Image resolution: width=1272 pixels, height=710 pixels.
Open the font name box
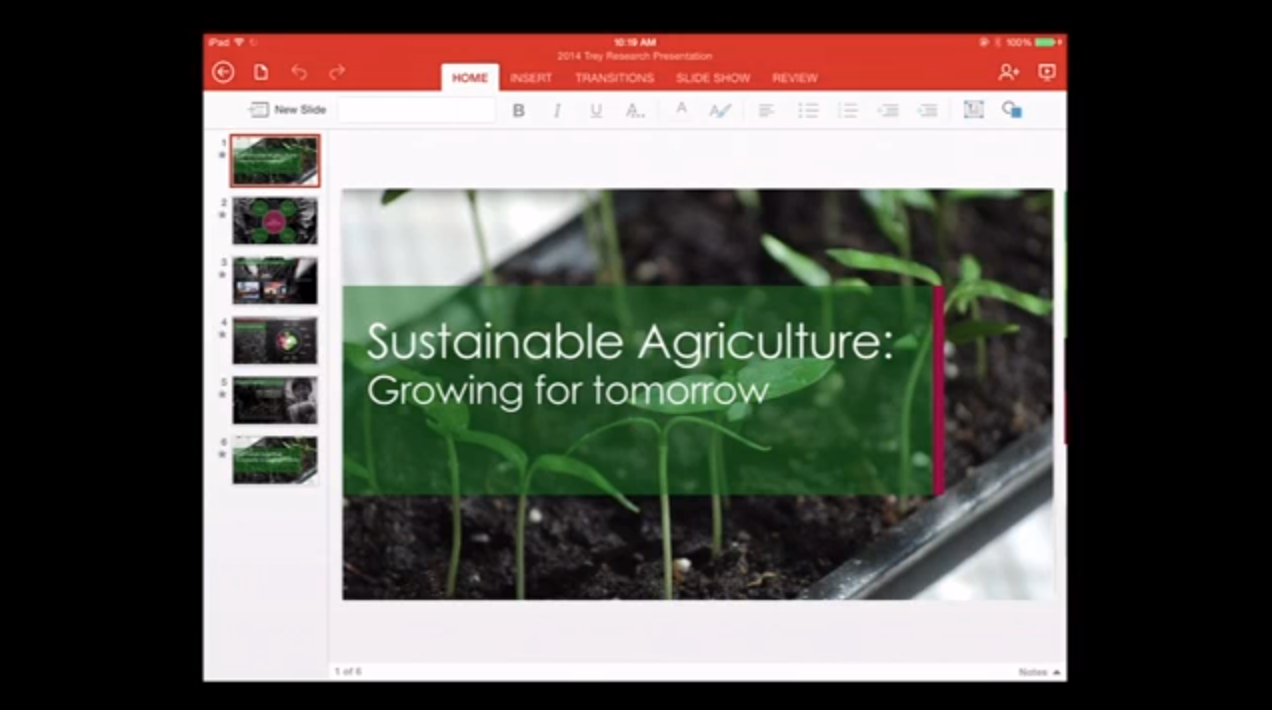(416, 110)
